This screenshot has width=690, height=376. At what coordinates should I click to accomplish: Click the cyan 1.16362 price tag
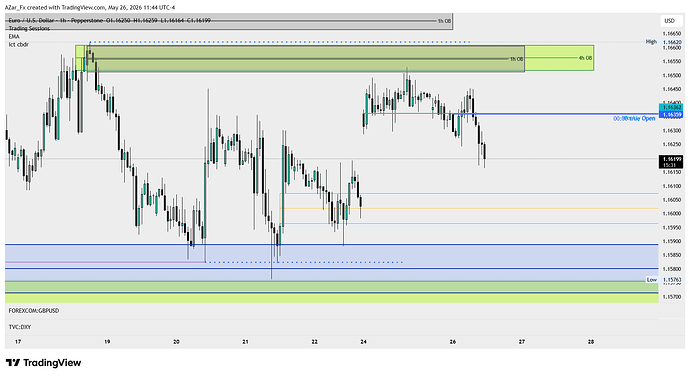(671, 107)
